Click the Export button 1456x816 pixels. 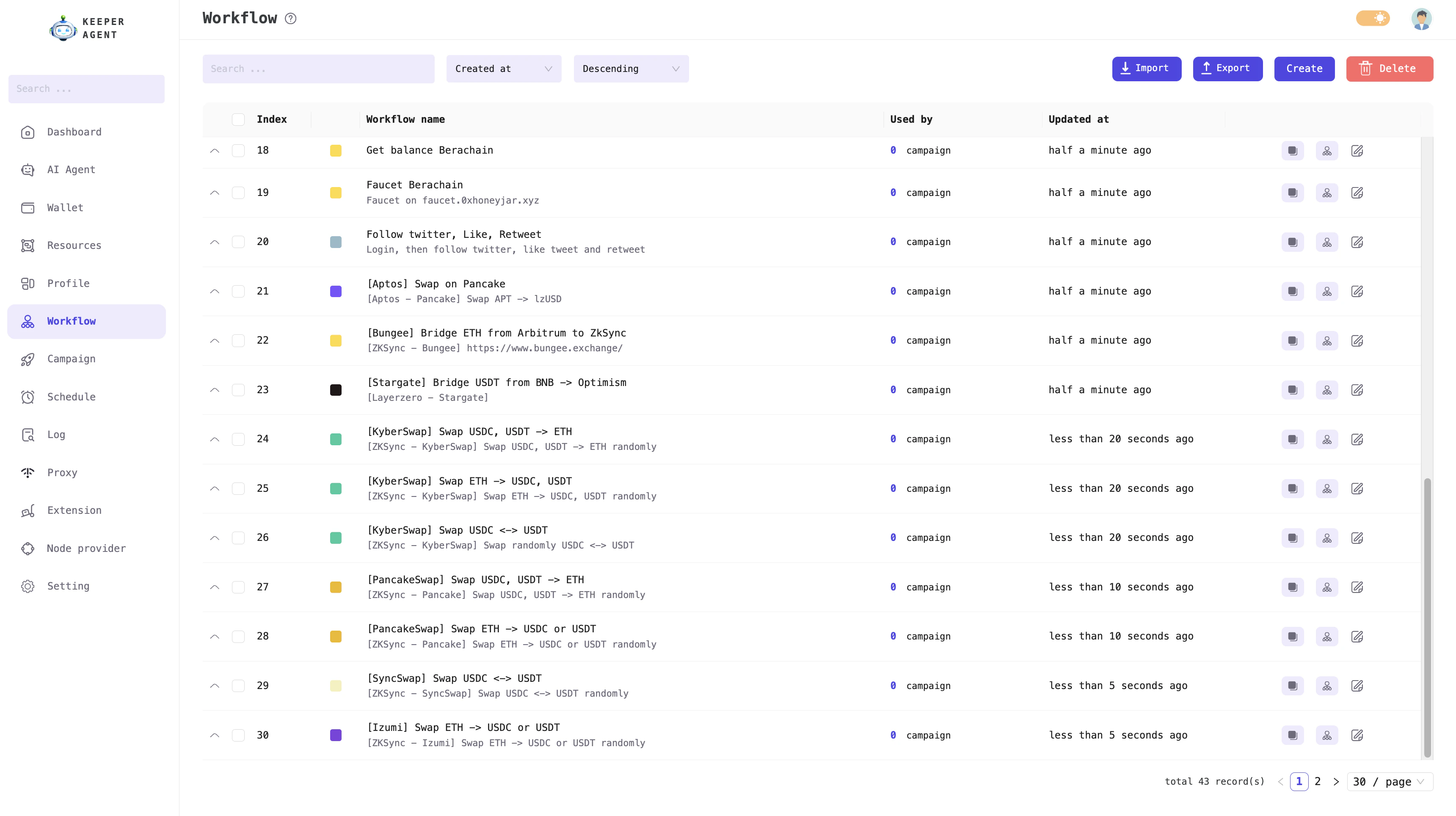tap(1227, 69)
